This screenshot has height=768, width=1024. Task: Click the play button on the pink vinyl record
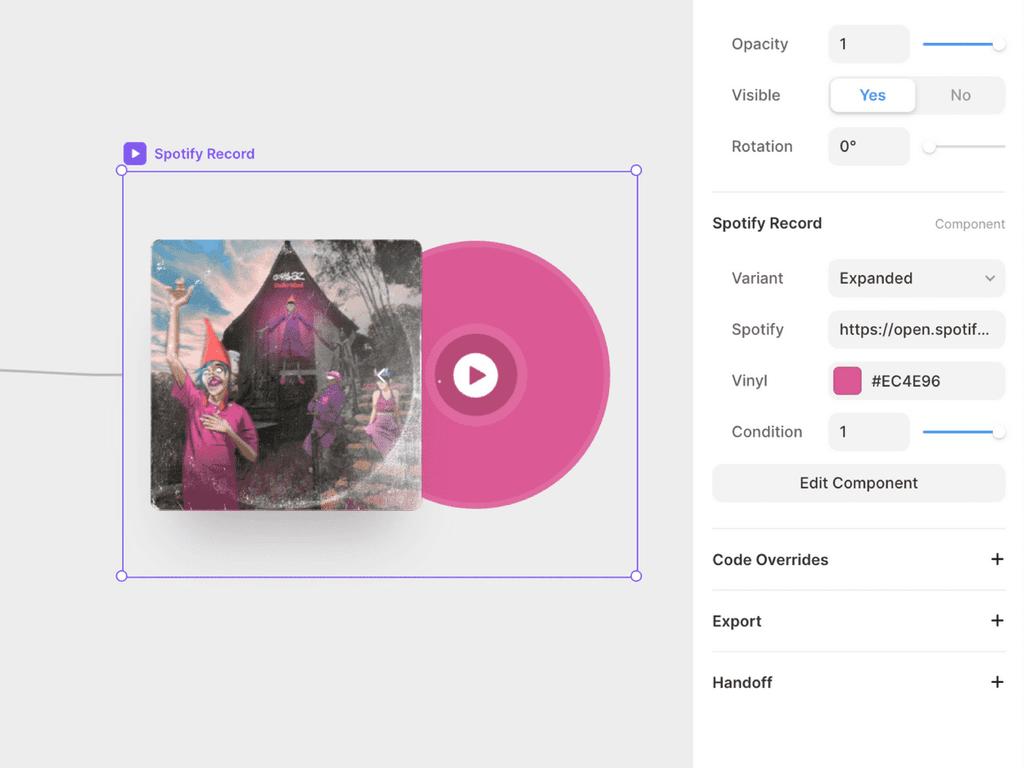pos(477,375)
